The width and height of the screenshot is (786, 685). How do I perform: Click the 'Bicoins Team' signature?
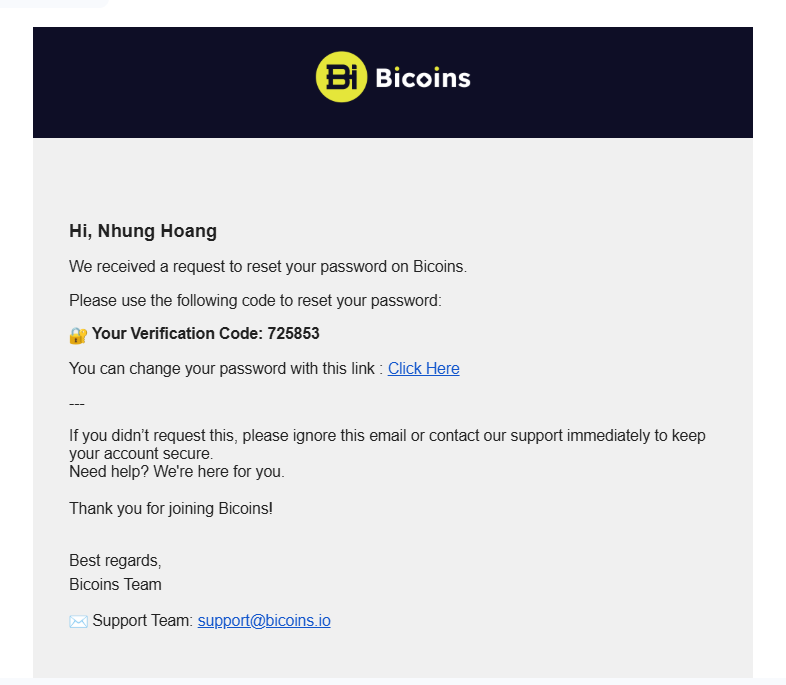[115, 584]
